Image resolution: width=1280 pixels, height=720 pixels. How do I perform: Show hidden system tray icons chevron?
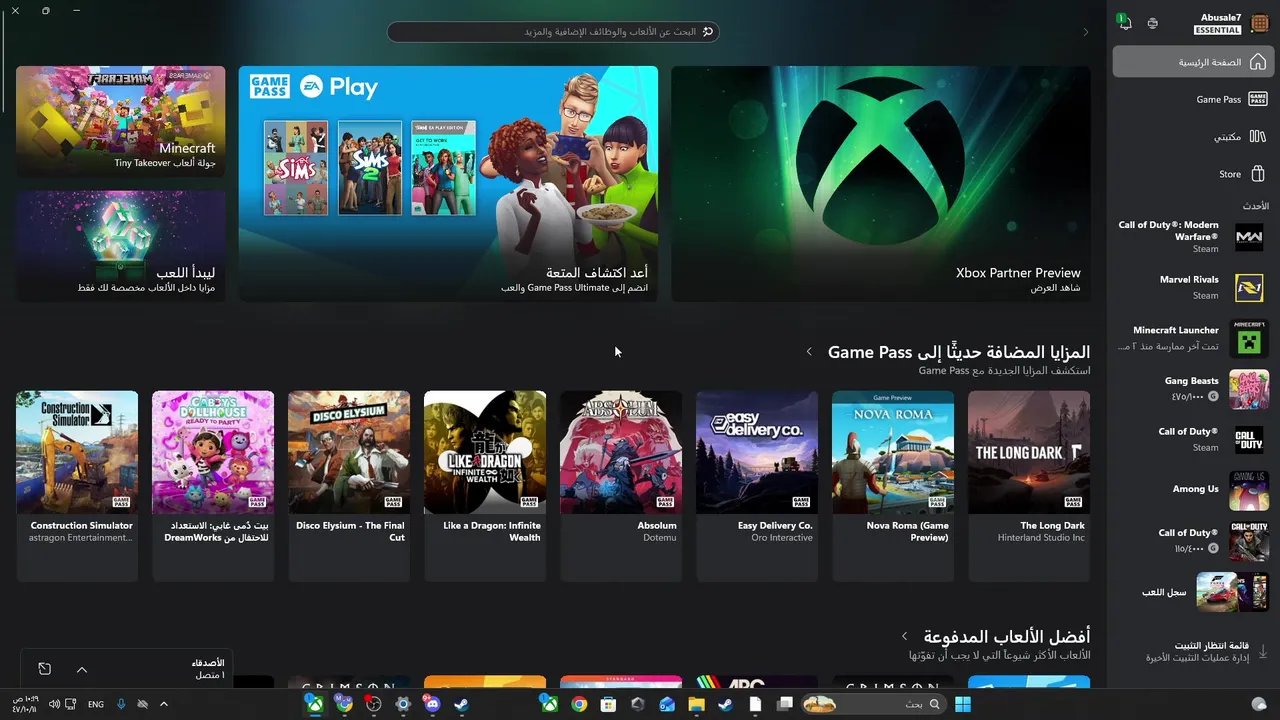(164, 705)
